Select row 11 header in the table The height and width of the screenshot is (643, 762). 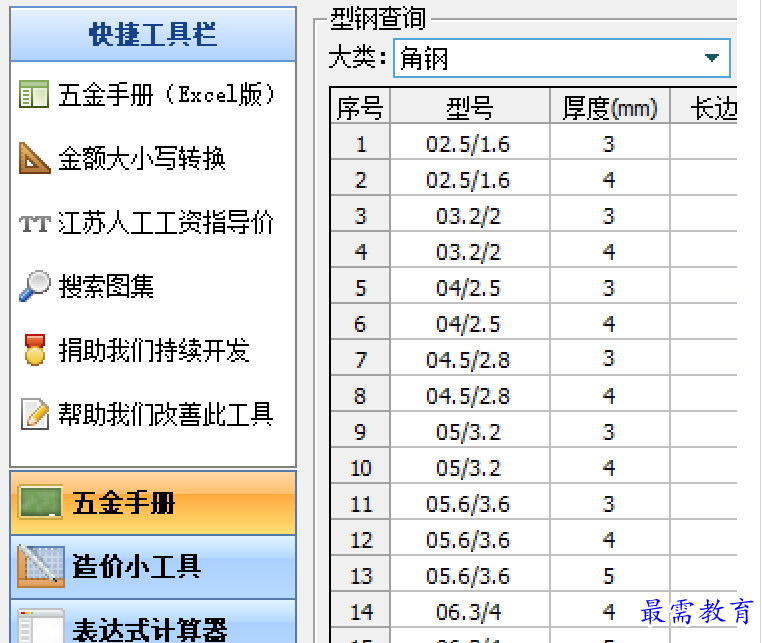[360, 501]
